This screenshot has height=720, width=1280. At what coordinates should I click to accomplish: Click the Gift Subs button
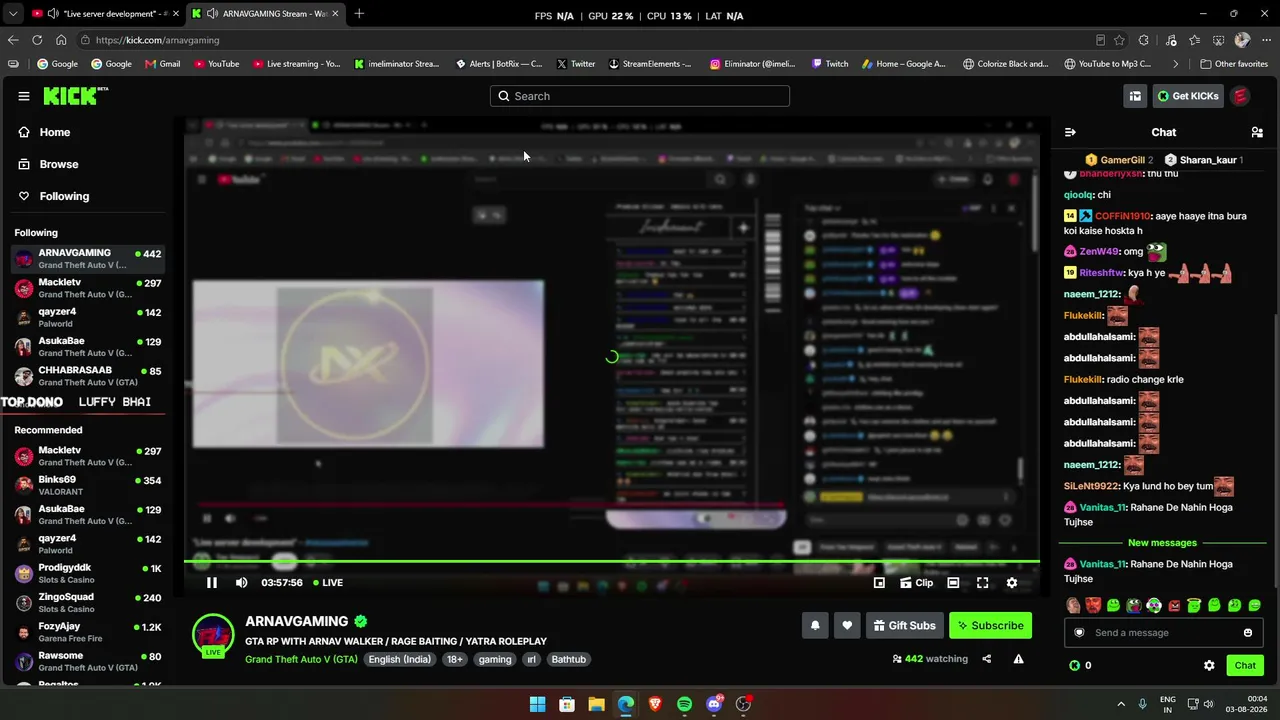click(904, 626)
